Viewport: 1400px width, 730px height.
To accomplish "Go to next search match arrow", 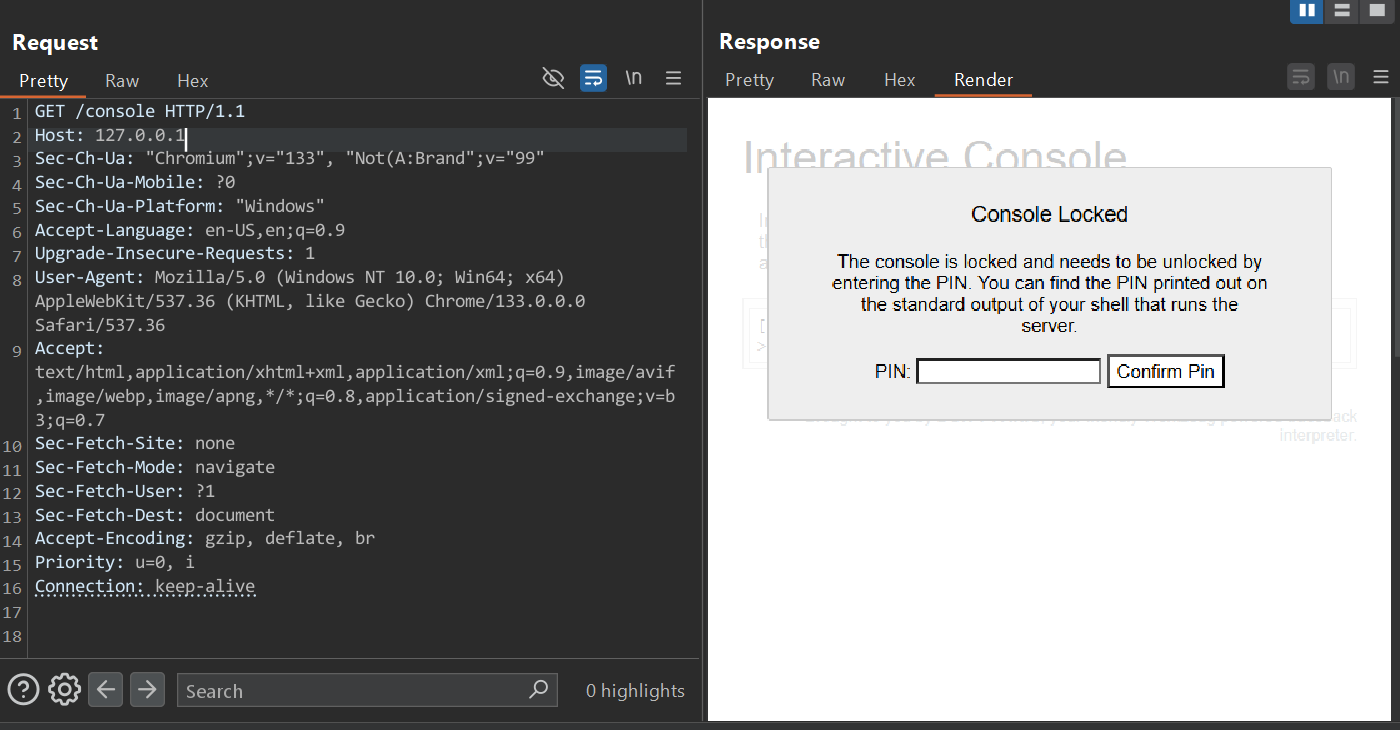I will pos(147,689).
